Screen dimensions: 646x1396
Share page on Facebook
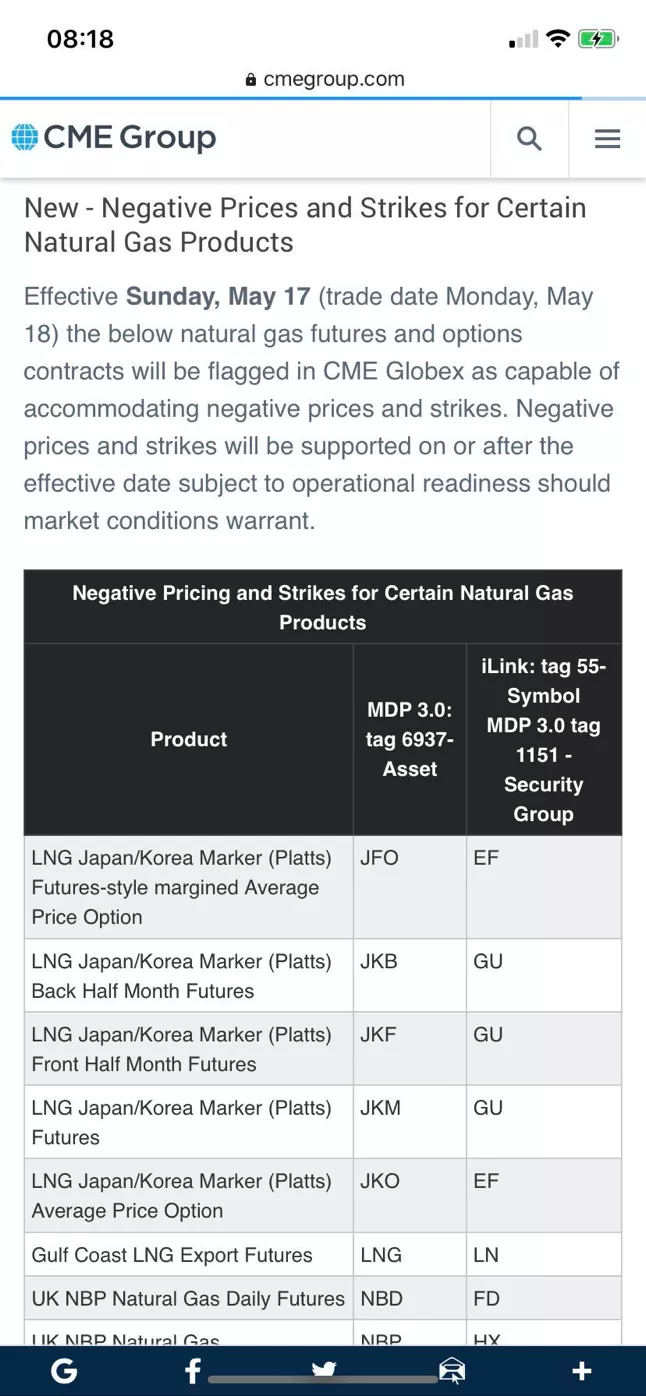coord(193,1371)
